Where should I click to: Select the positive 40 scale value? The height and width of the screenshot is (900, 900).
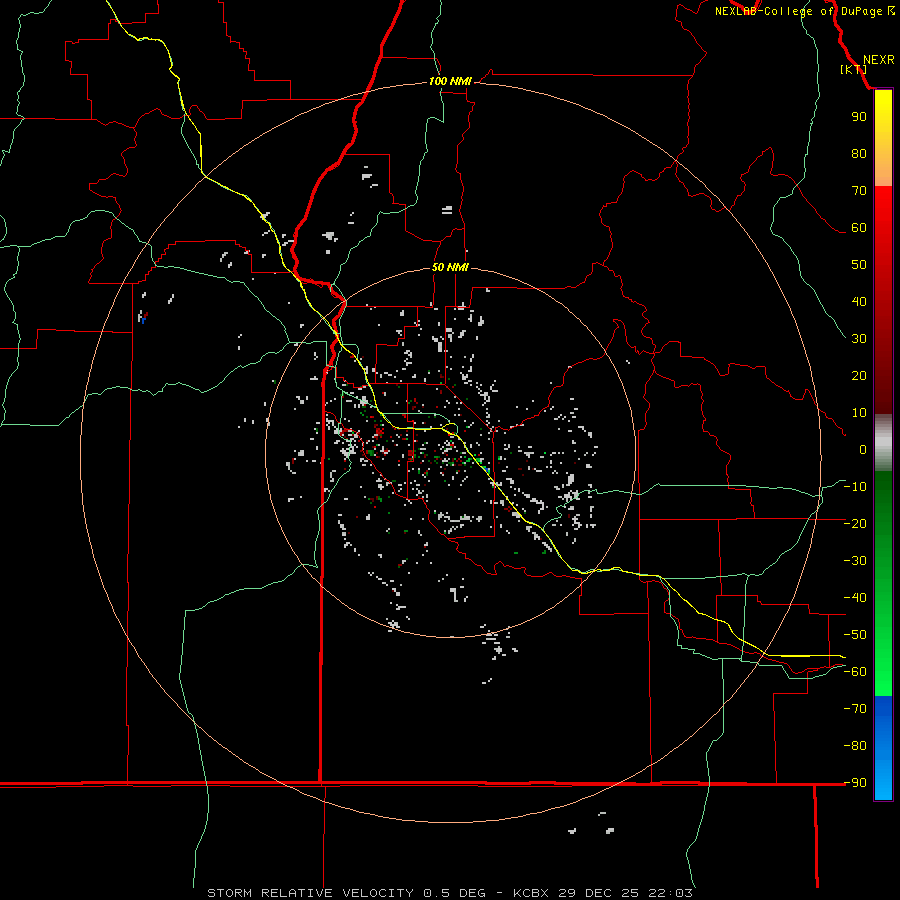(859, 302)
